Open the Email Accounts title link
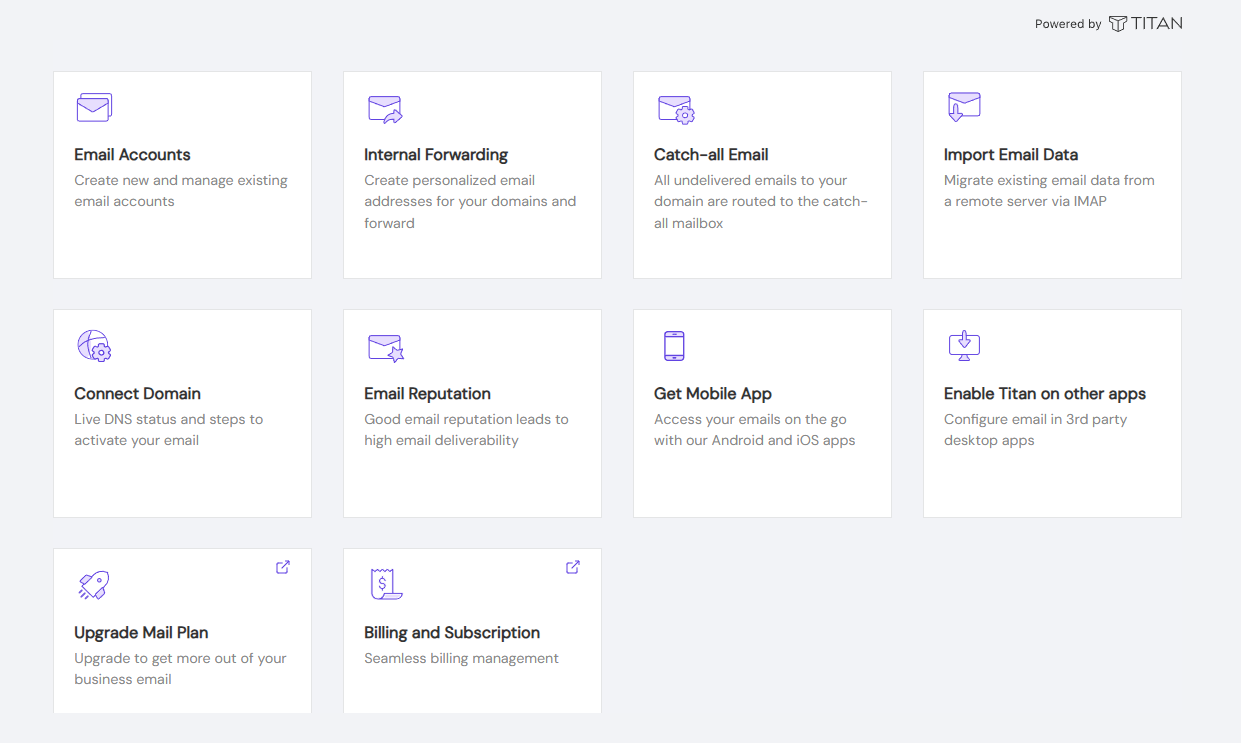1241x743 pixels. (x=132, y=155)
